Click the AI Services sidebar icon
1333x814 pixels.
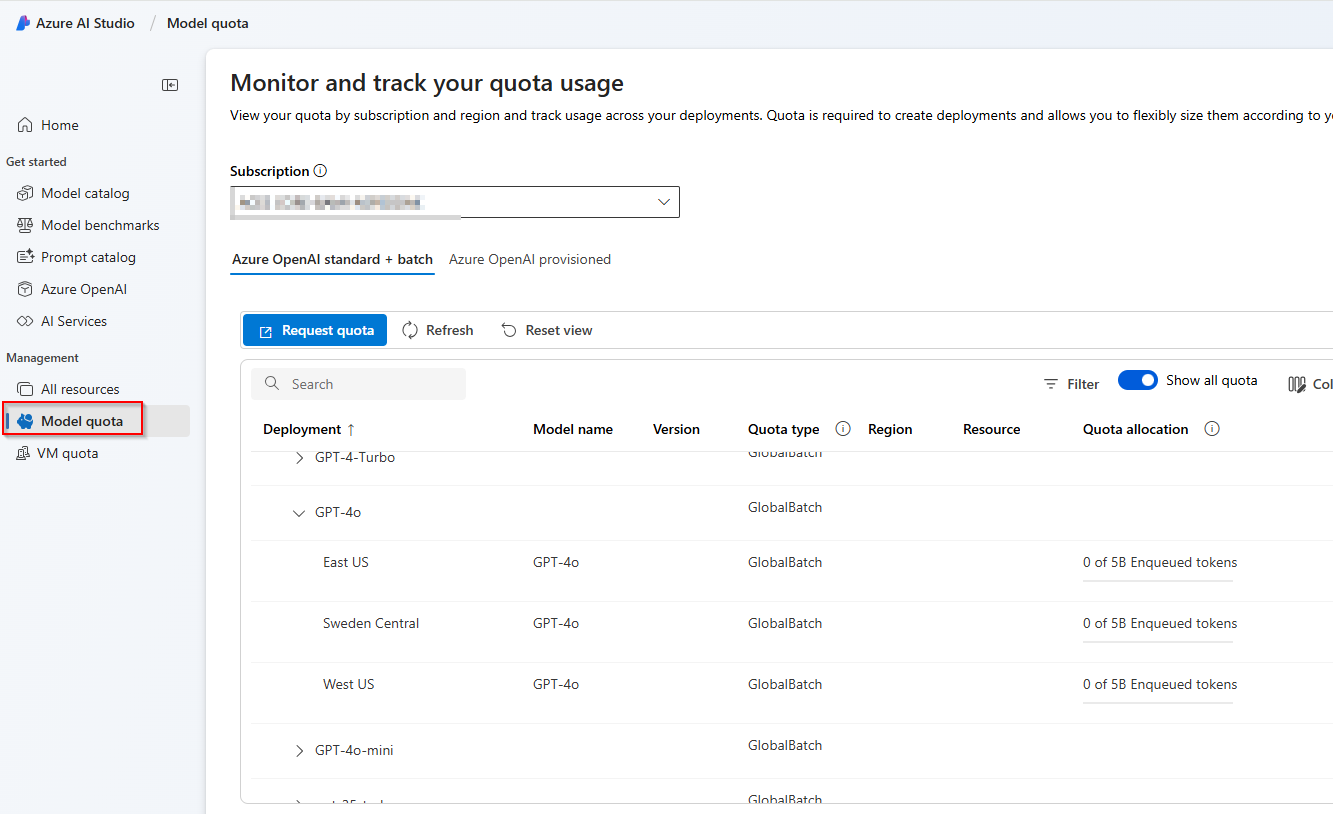pos(25,321)
